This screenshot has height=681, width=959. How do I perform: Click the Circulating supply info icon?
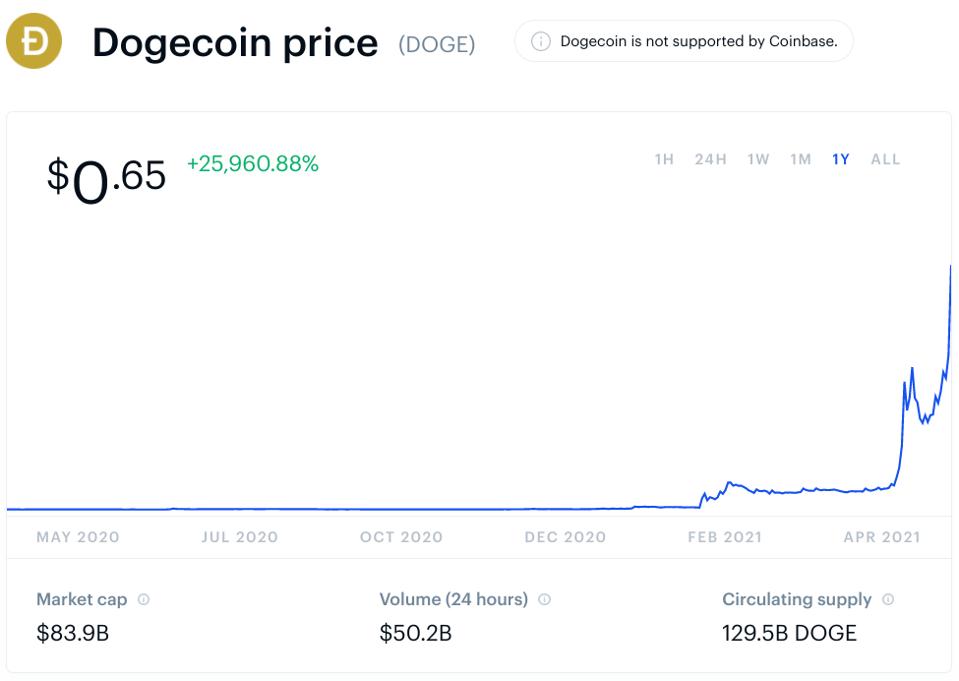coord(888,600)
